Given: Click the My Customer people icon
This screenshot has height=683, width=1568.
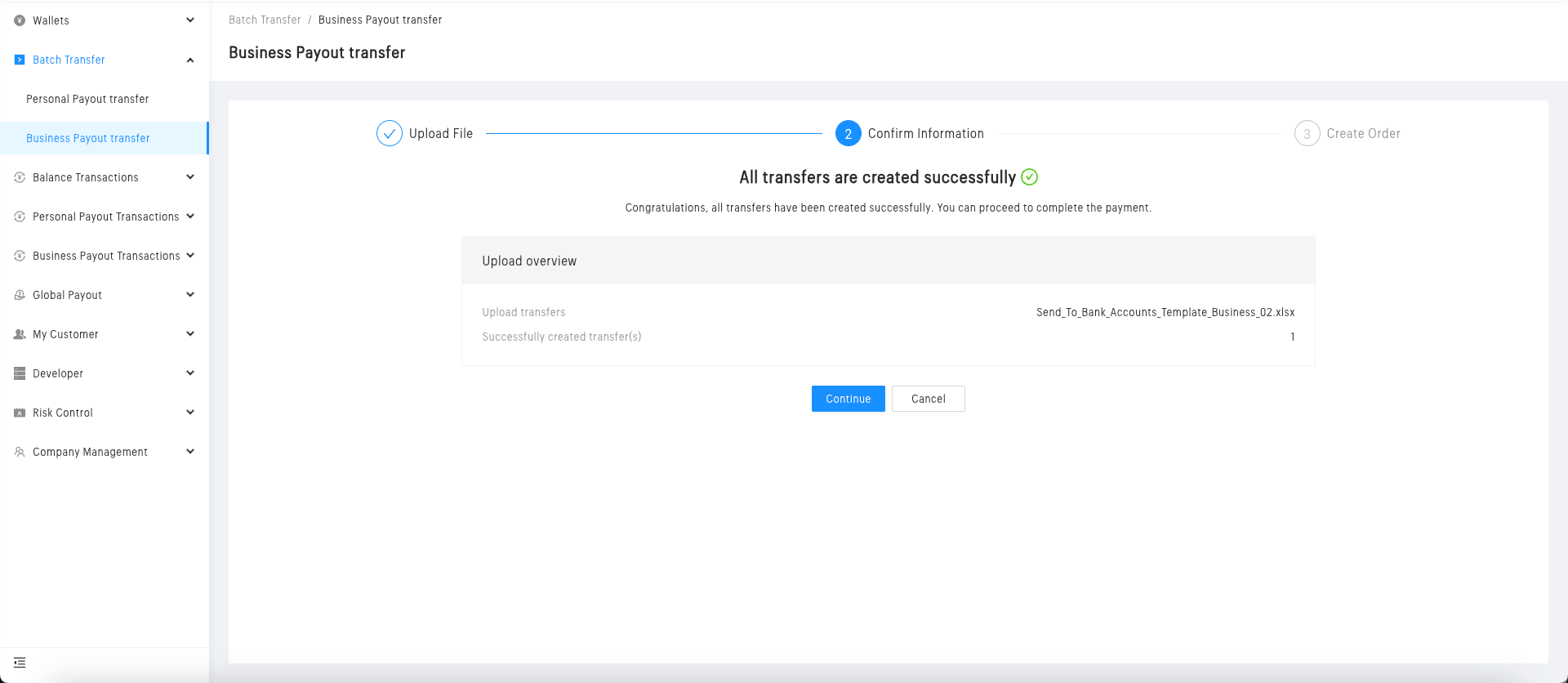Looking at the screenshot, I should [20, 334].
